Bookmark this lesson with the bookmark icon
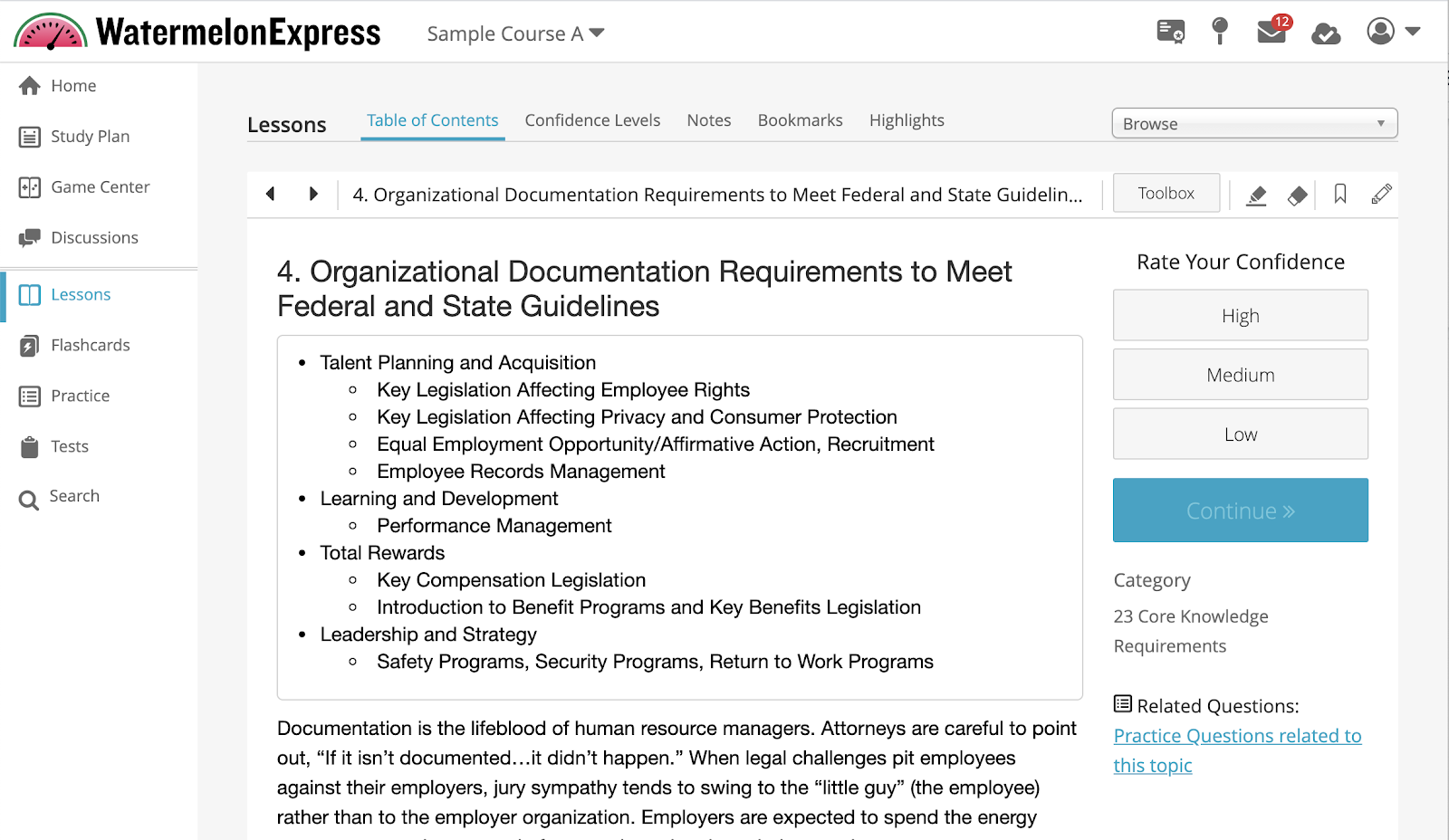This screenshot has width=1449, height=840. [1340, 194]
